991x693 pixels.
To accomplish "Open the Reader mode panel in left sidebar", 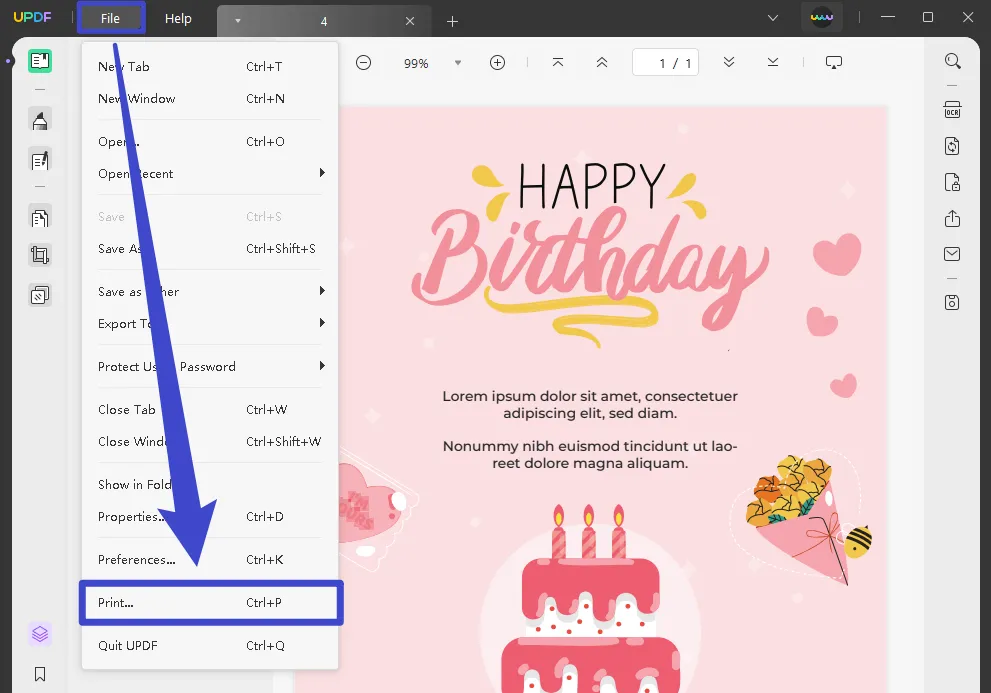I will tap(40, 60).
